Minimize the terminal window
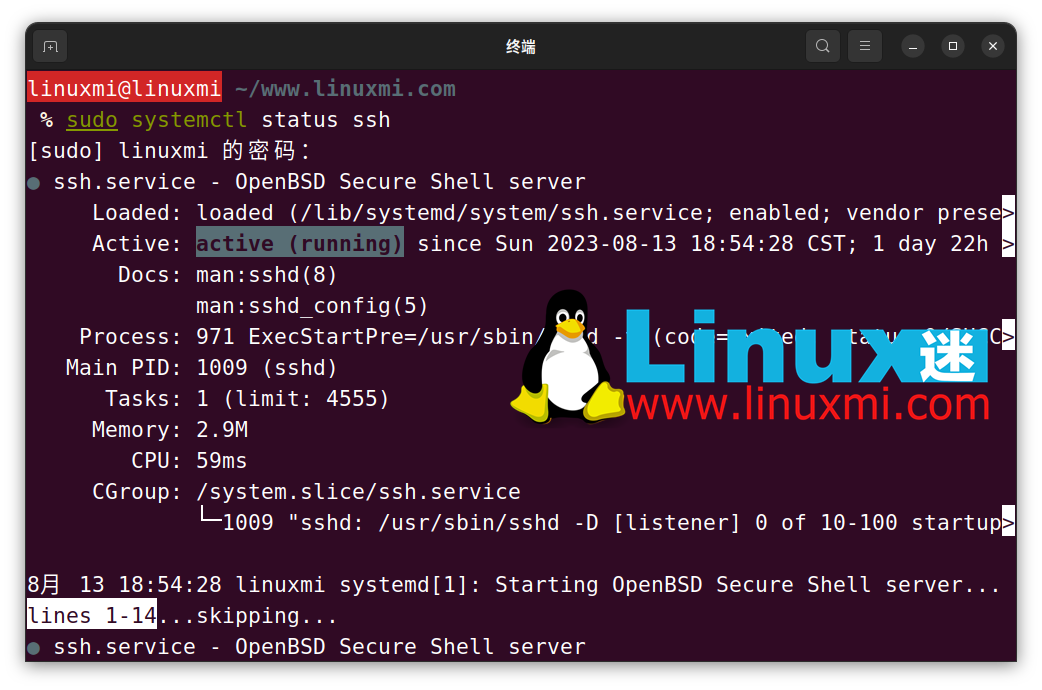 913,47
